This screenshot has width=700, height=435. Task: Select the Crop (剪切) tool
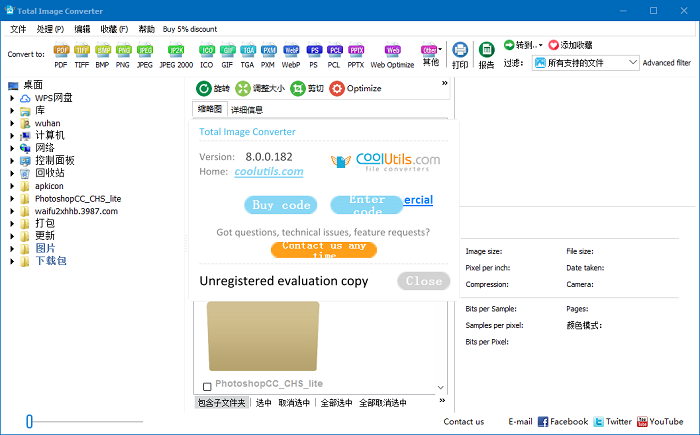307,88
